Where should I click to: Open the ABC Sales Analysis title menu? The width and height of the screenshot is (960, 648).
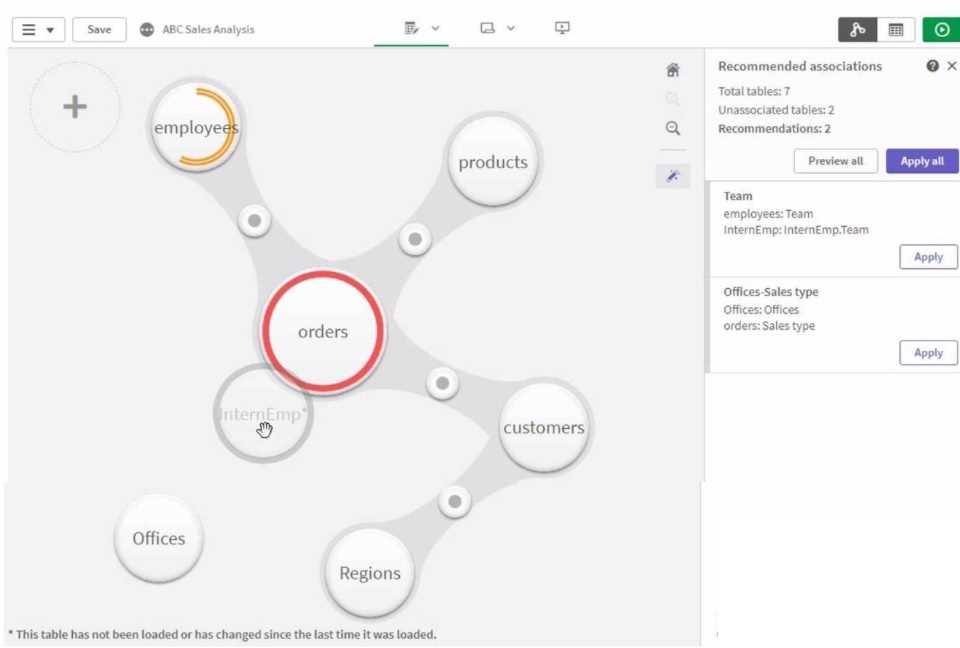click(x=206, y=29)
